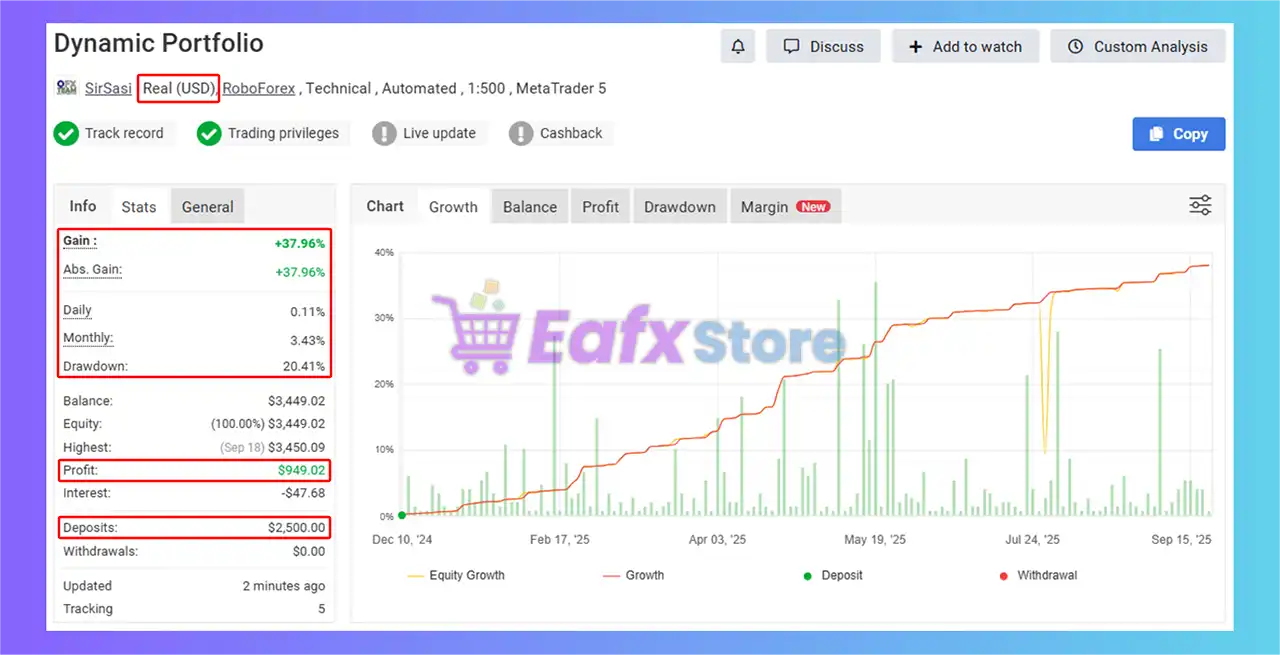Screen dimensions: 1280x655
Task: Click the green Track record checkmark icon
Action: (66, 133)
